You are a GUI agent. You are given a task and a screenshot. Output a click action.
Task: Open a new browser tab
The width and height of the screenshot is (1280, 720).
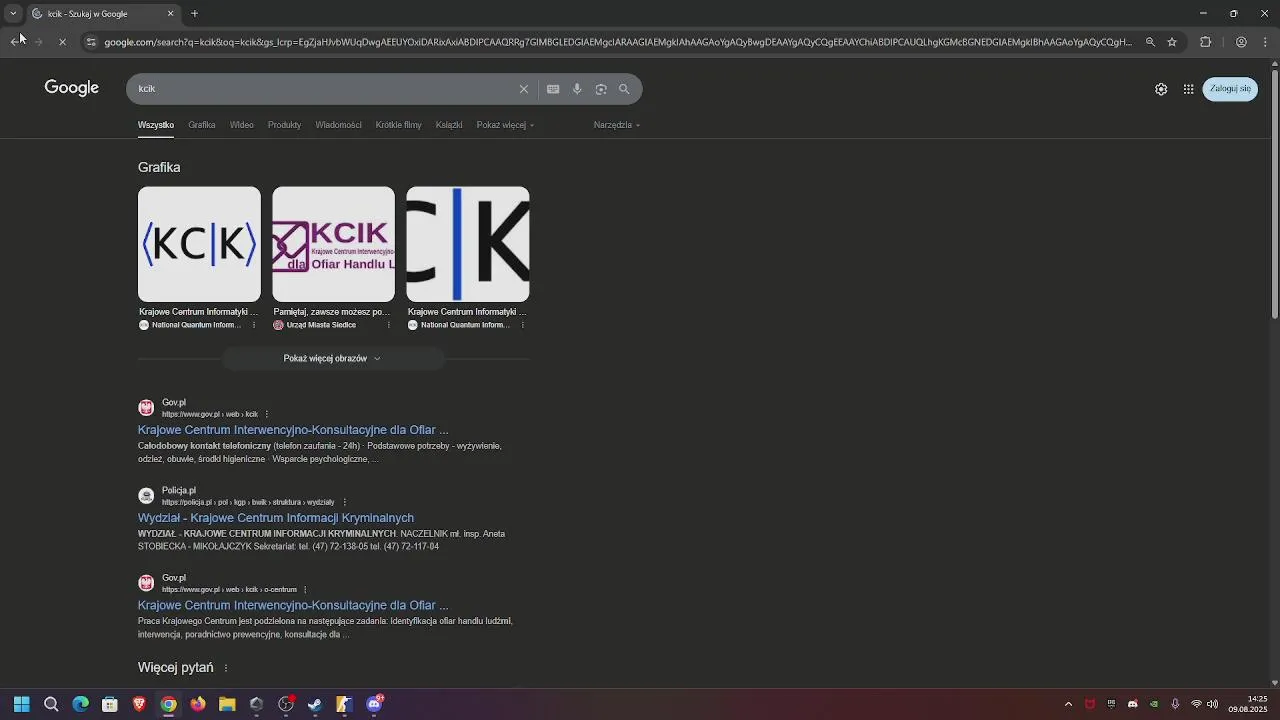[x=194, y=14]
